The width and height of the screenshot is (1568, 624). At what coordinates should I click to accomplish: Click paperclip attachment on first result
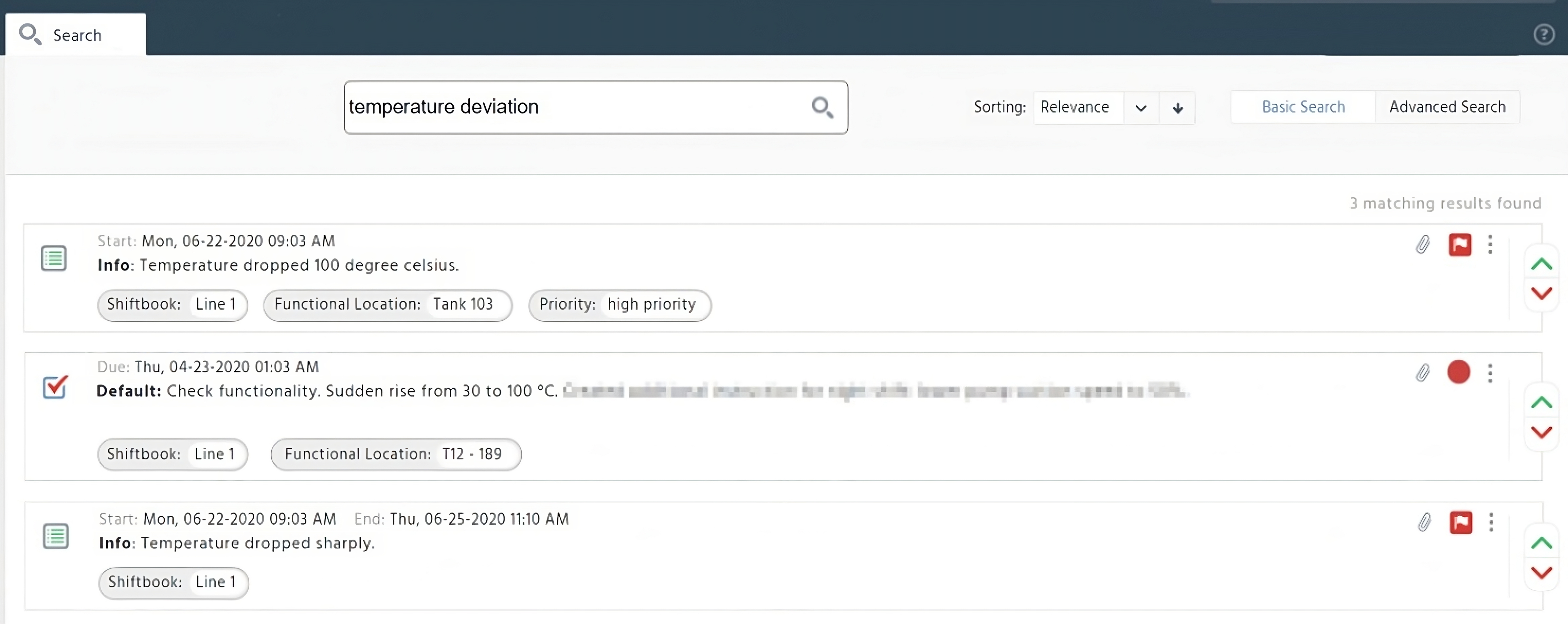1422,245
